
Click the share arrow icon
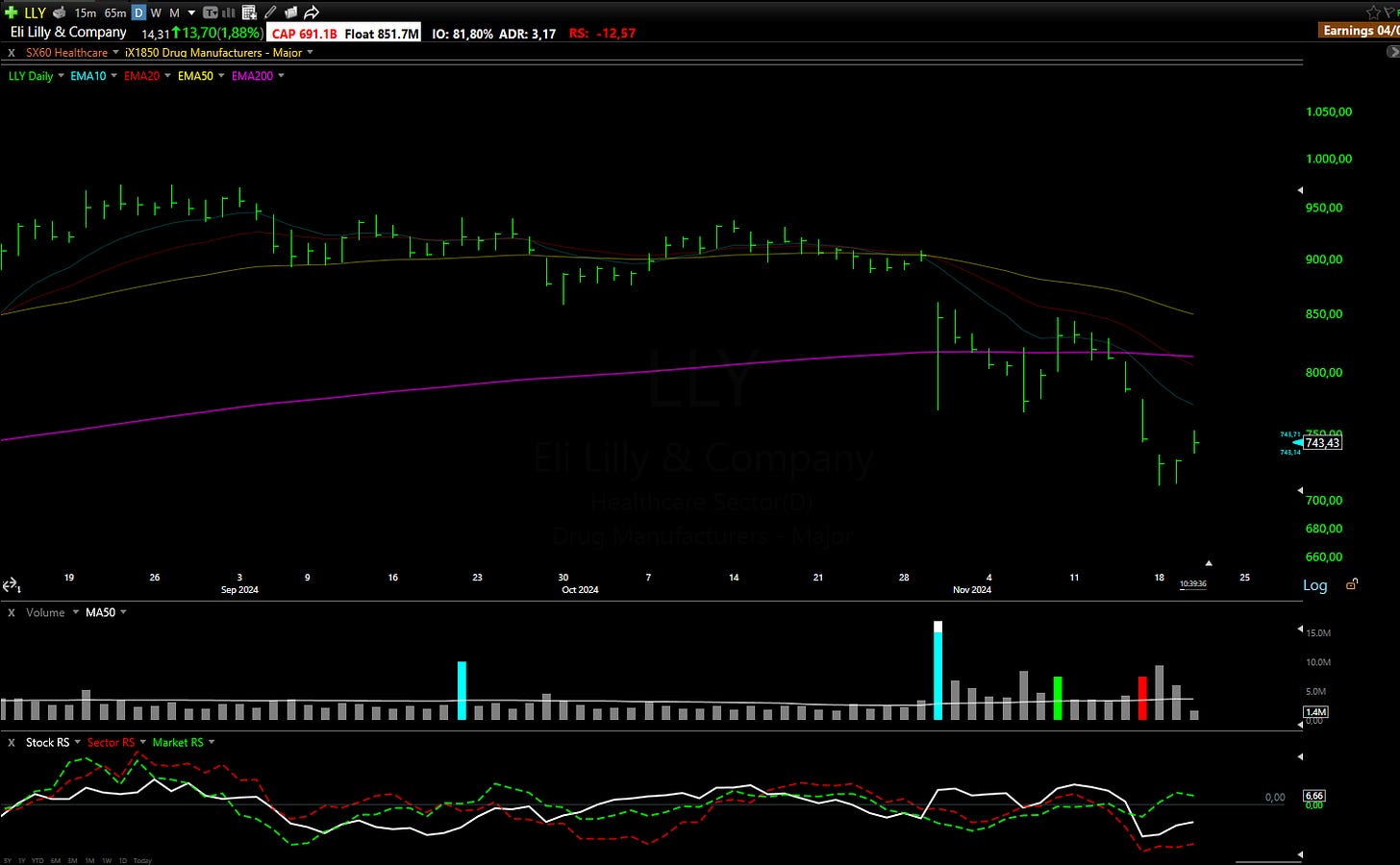tap(312, 12)
